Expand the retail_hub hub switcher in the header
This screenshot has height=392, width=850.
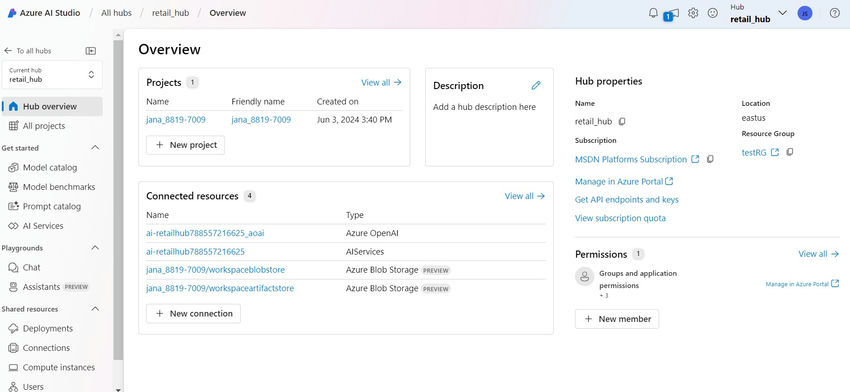[x=782, y=13]
